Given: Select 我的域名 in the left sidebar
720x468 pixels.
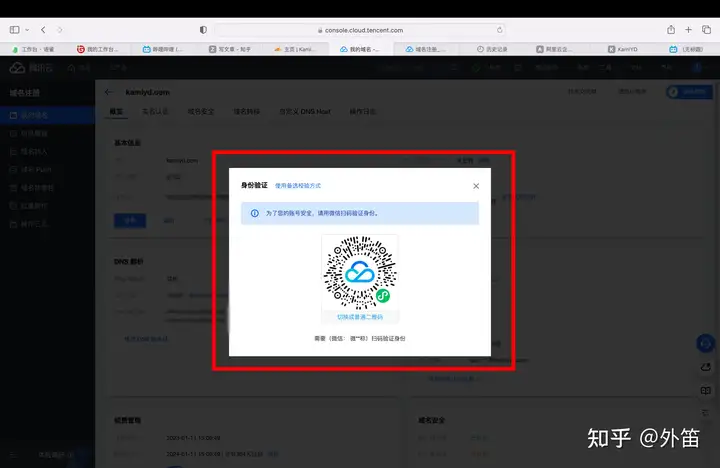Looking at the screenshot, I should (47, 115).
